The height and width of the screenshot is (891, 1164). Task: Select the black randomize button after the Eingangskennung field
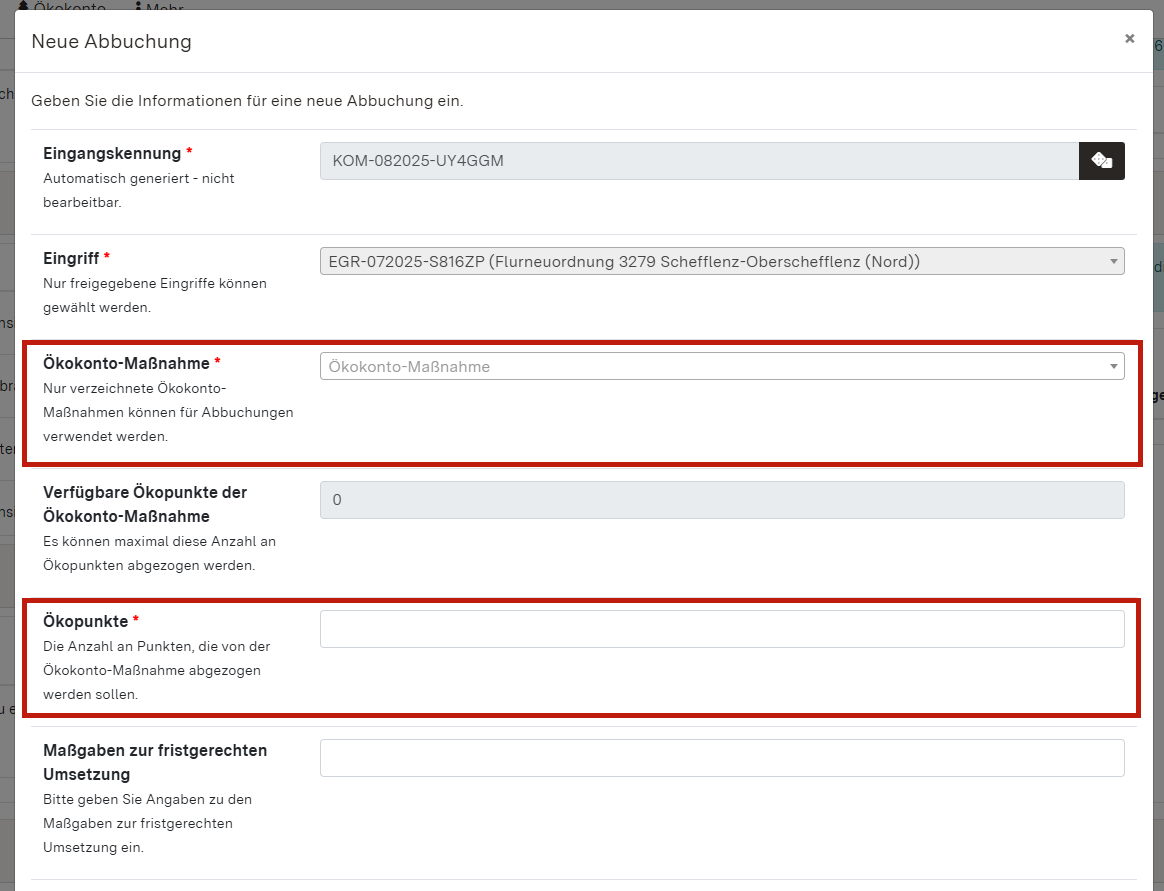pyautogui.click(x=1101, y=160)
